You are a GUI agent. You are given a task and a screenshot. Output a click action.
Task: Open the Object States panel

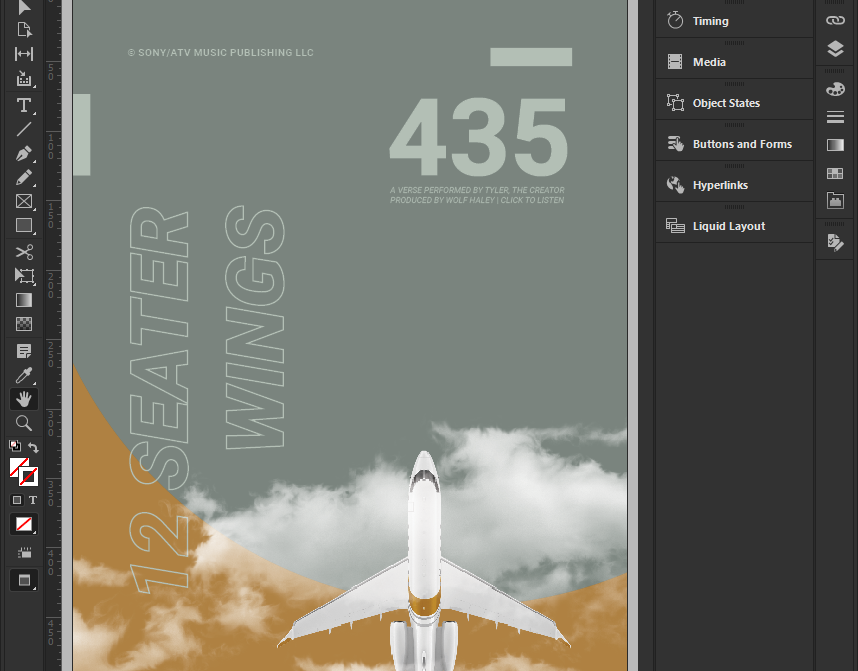click(734, 103)
